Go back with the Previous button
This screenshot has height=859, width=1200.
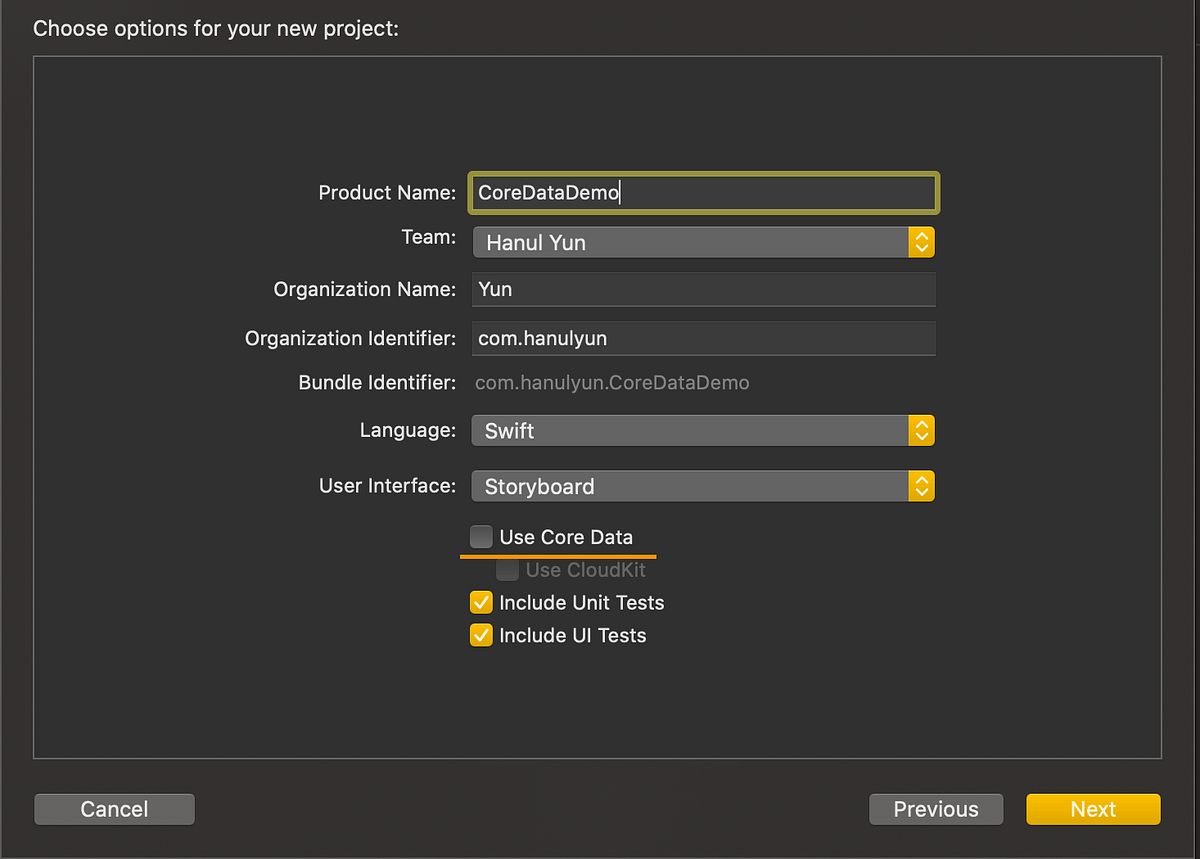click(x=936, y=809)
